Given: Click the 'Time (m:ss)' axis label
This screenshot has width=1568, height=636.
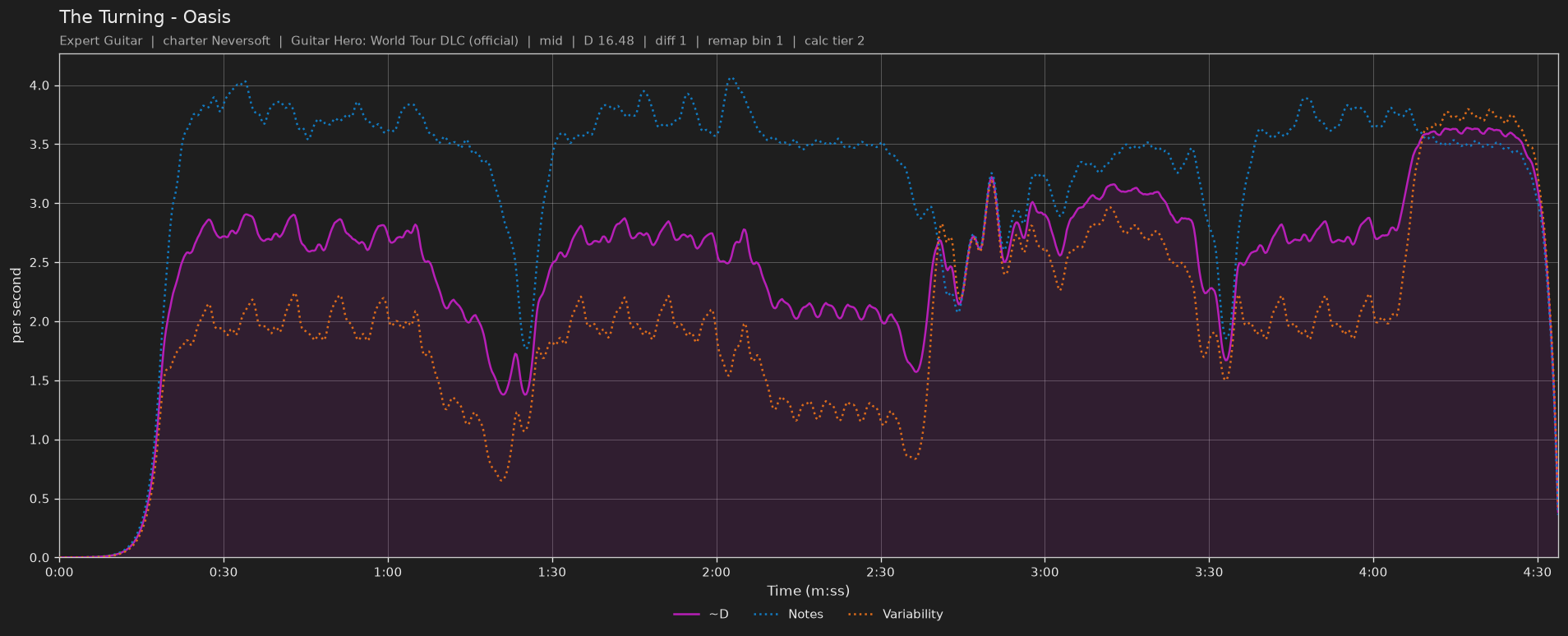Looking at the screenshot, I should tap(809, 591).
